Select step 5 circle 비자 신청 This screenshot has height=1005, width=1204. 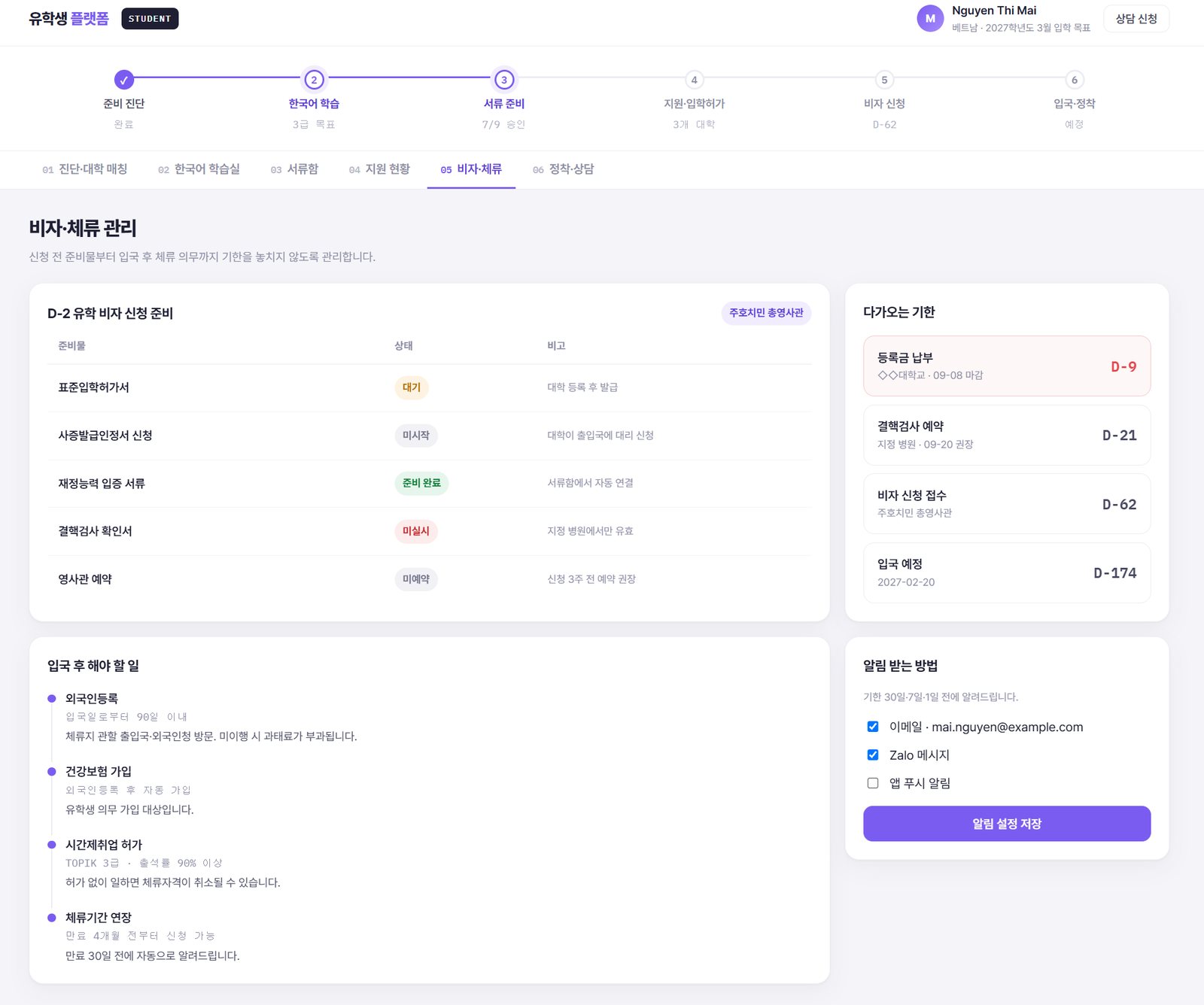[884, 79]
